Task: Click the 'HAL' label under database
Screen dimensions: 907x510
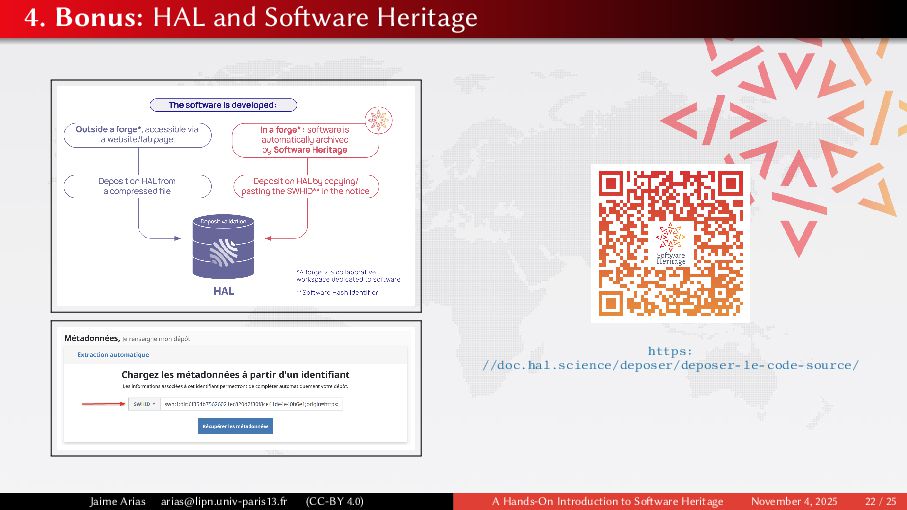Action: point(223,291)
